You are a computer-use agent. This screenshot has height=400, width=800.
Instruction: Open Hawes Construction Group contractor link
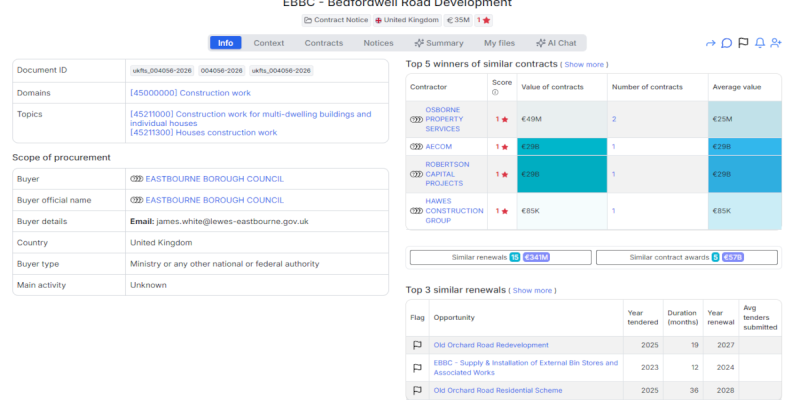454,211
